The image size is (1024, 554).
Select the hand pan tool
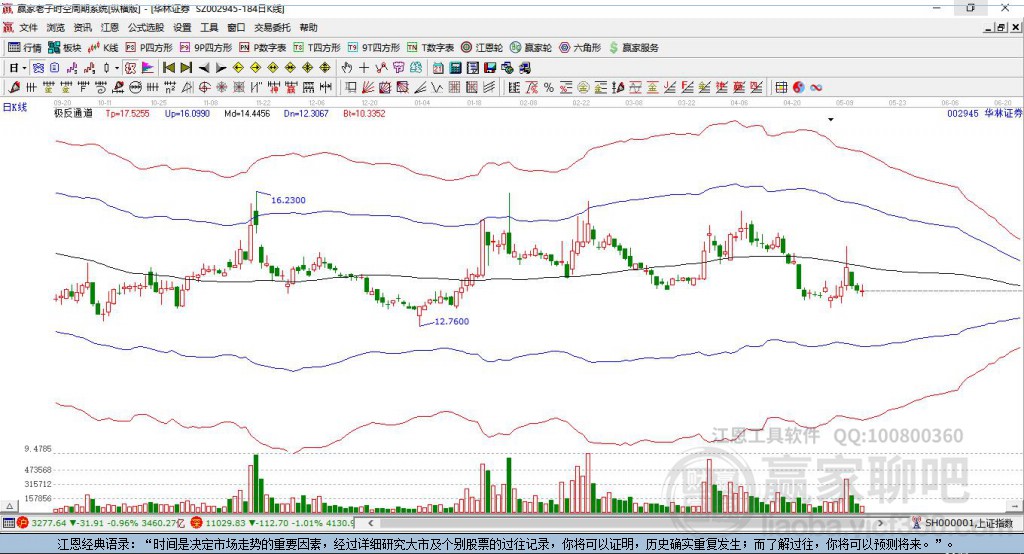point(347,68)
